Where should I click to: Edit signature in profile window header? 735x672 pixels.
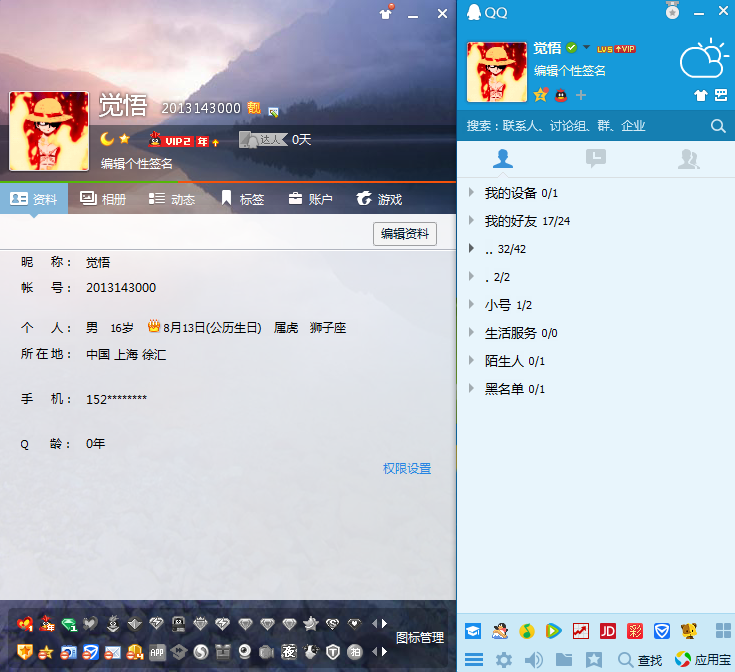pos(136,164)
